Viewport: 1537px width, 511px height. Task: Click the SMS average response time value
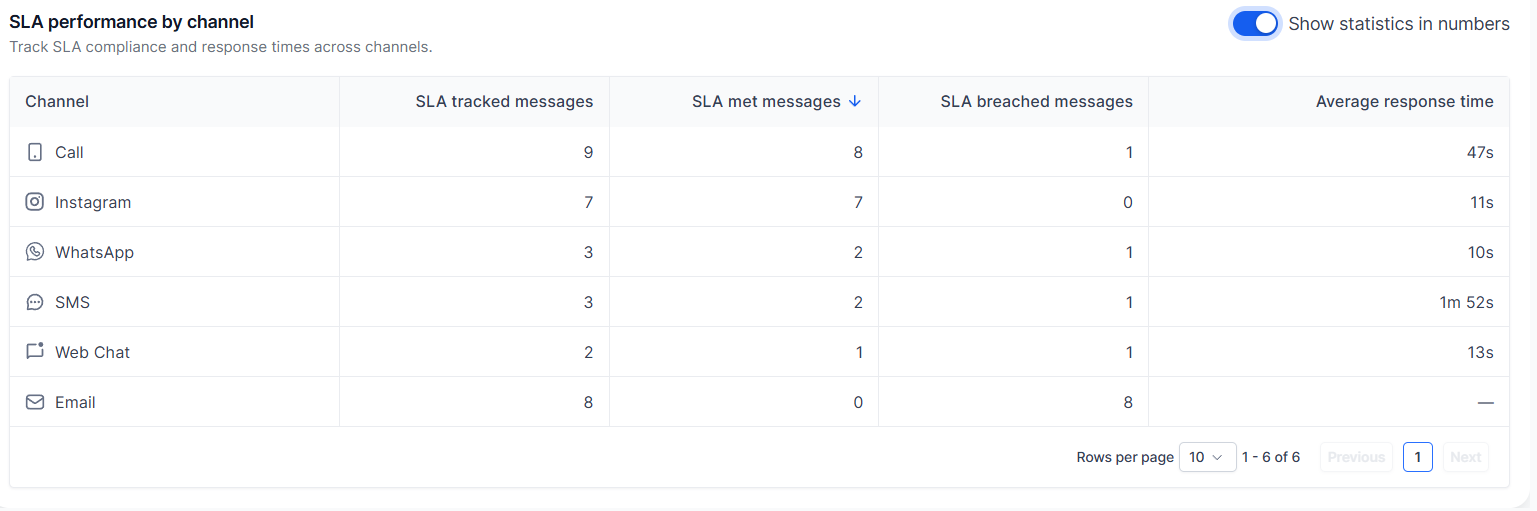[x=1466, y=302]
